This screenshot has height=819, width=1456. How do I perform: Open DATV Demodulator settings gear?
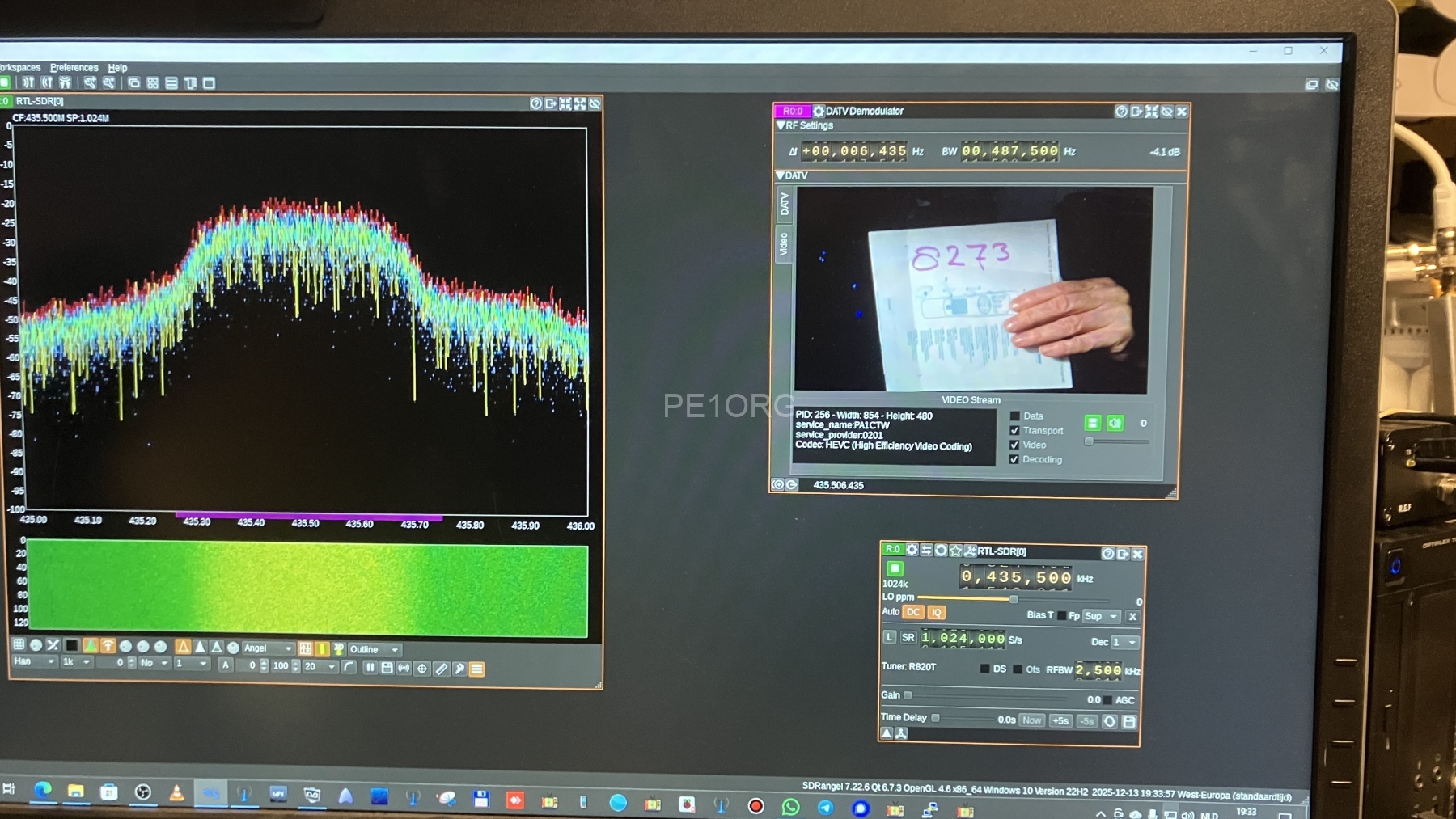tap(819, 111)
